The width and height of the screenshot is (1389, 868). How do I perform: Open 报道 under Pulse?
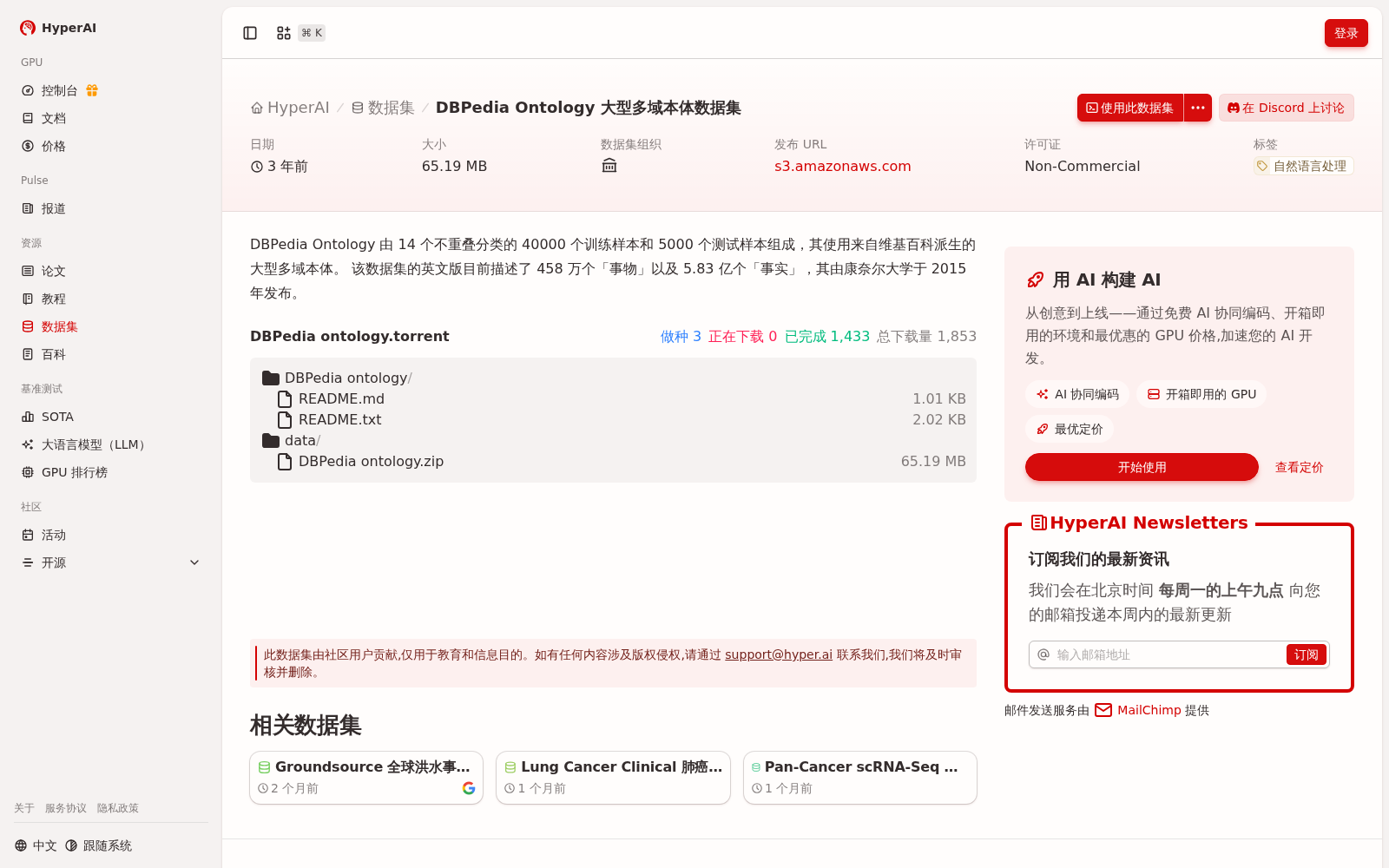[x=111, y=208]
